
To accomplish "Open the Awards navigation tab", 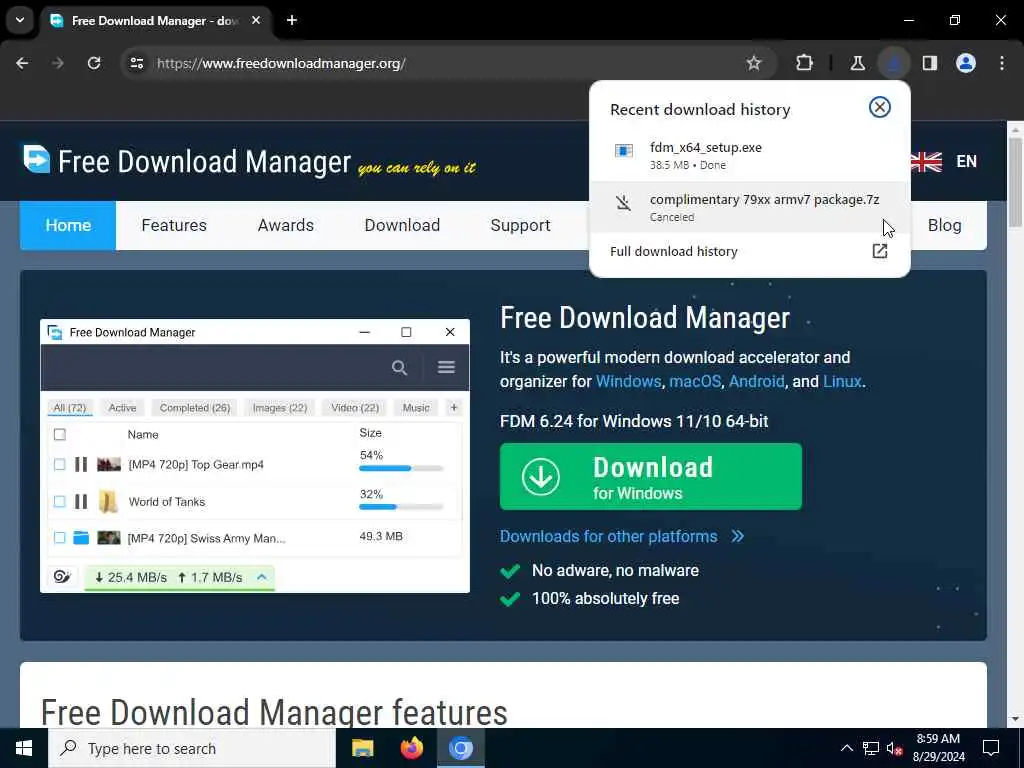I will coord(285,225).
